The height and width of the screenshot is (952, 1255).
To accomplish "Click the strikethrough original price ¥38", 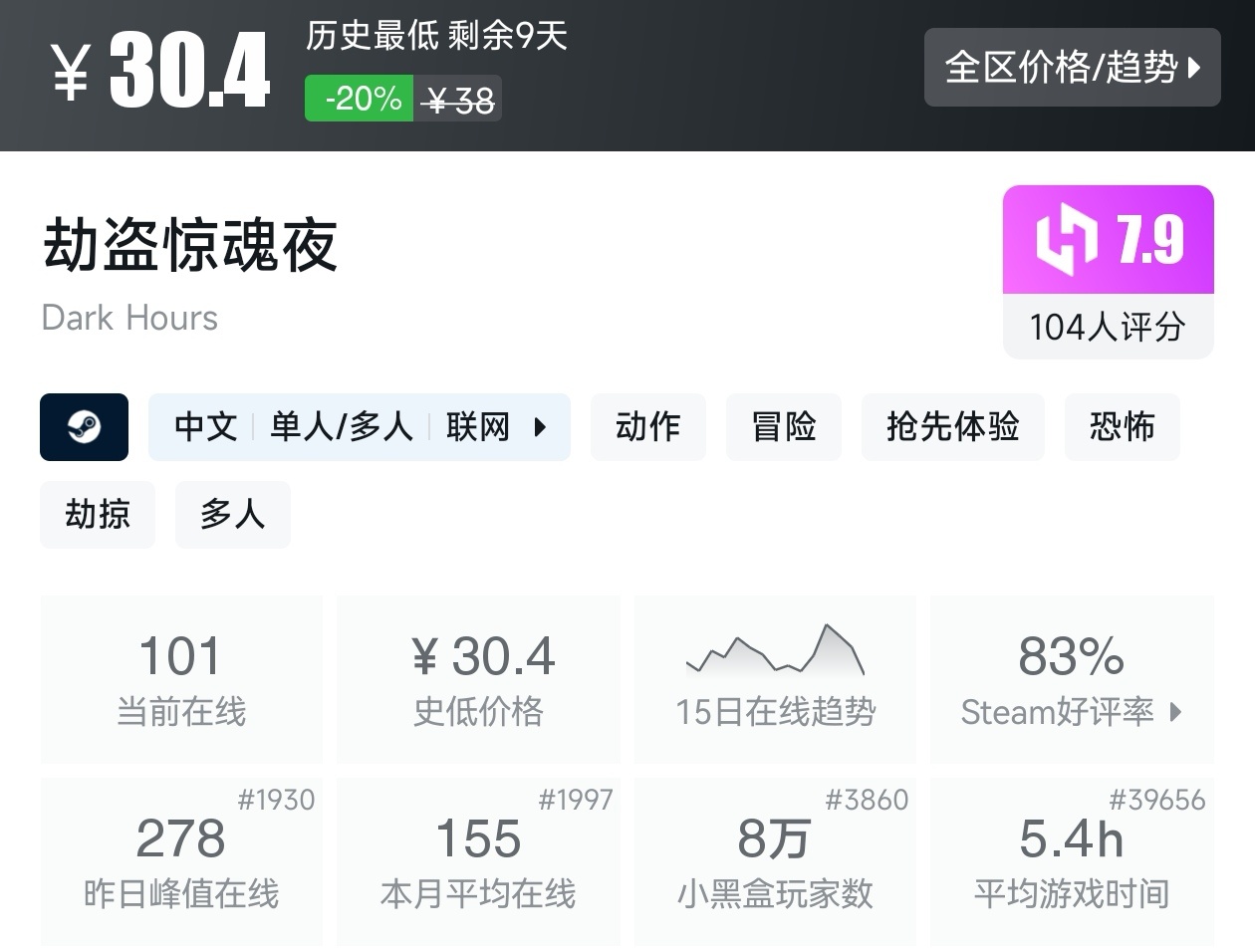I will [459, 99].
